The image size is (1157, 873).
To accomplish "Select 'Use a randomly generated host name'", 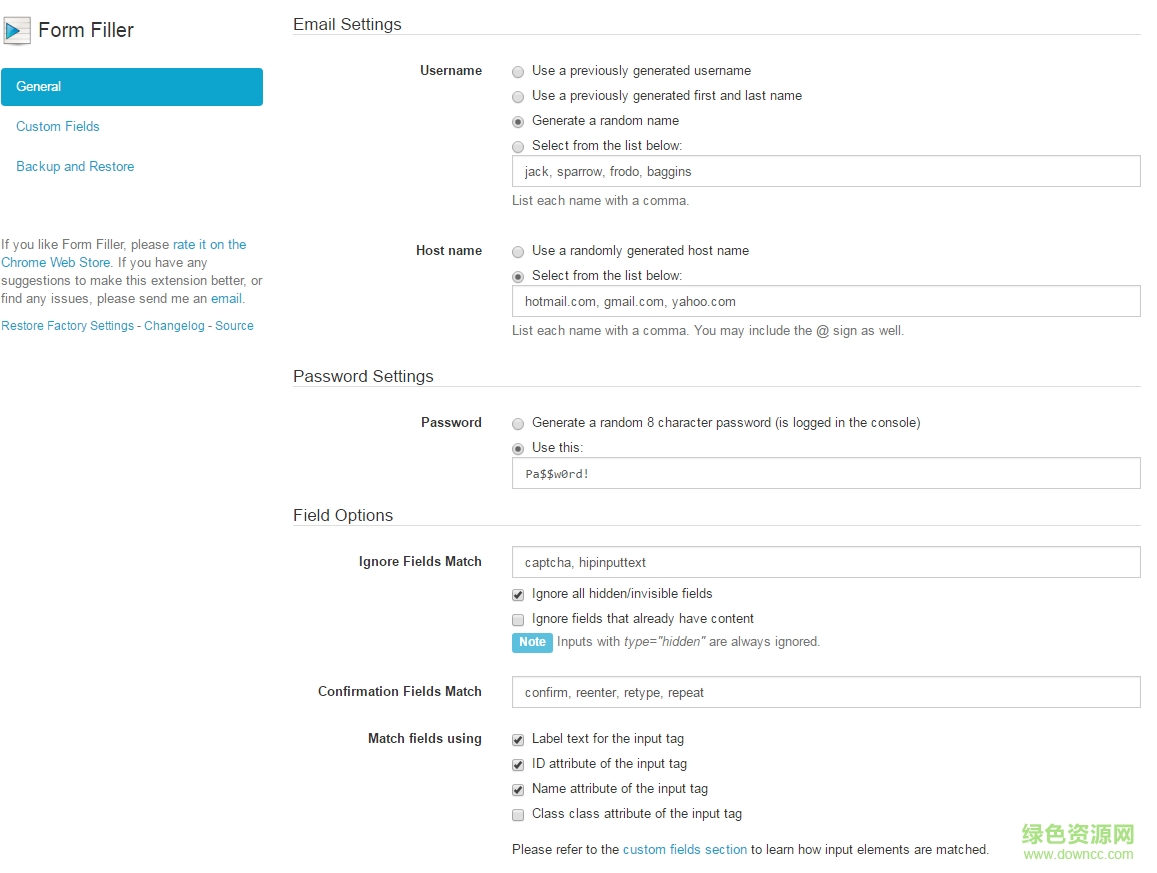I will 518,251.
